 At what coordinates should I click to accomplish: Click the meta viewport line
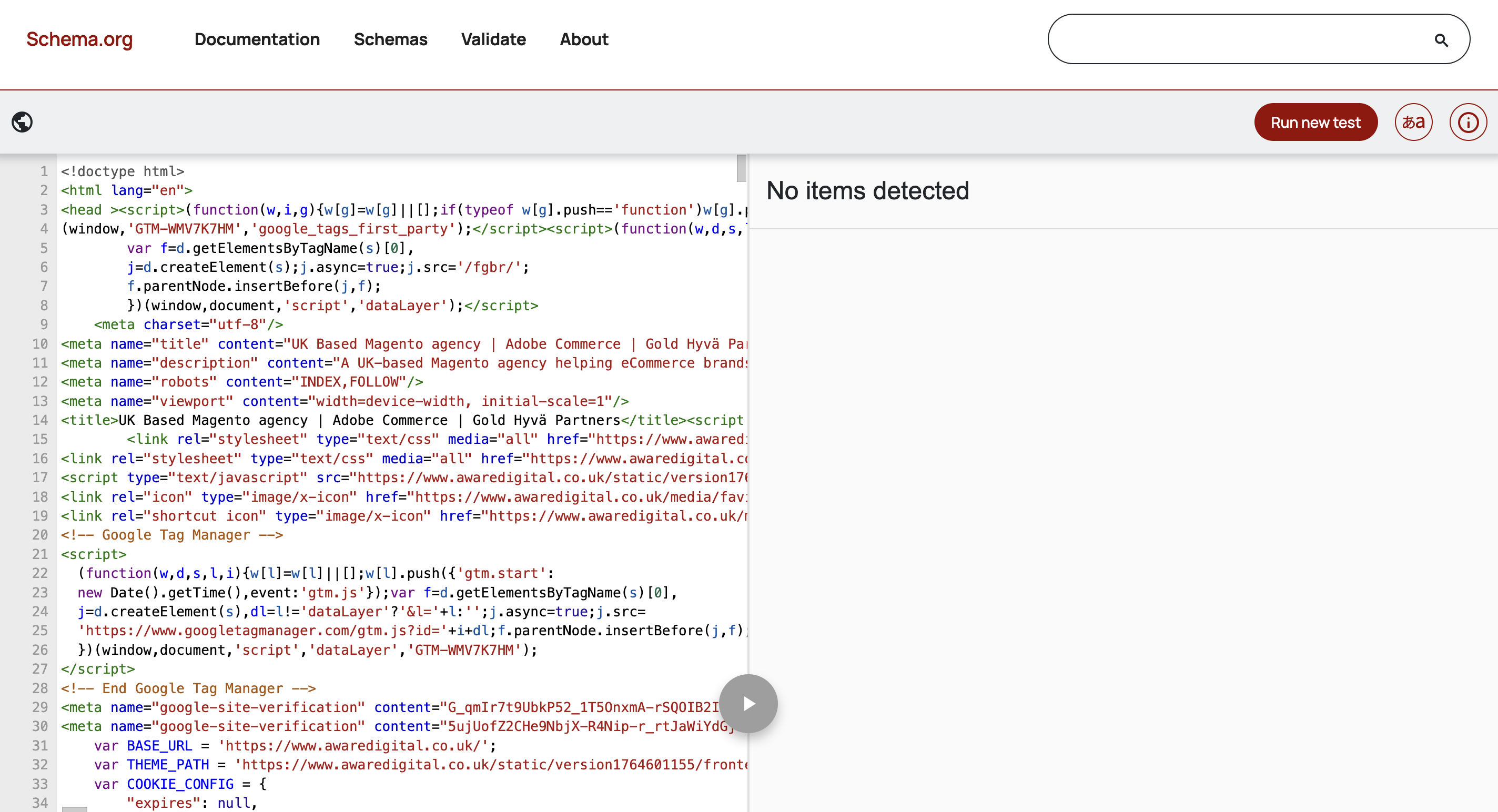345,401
